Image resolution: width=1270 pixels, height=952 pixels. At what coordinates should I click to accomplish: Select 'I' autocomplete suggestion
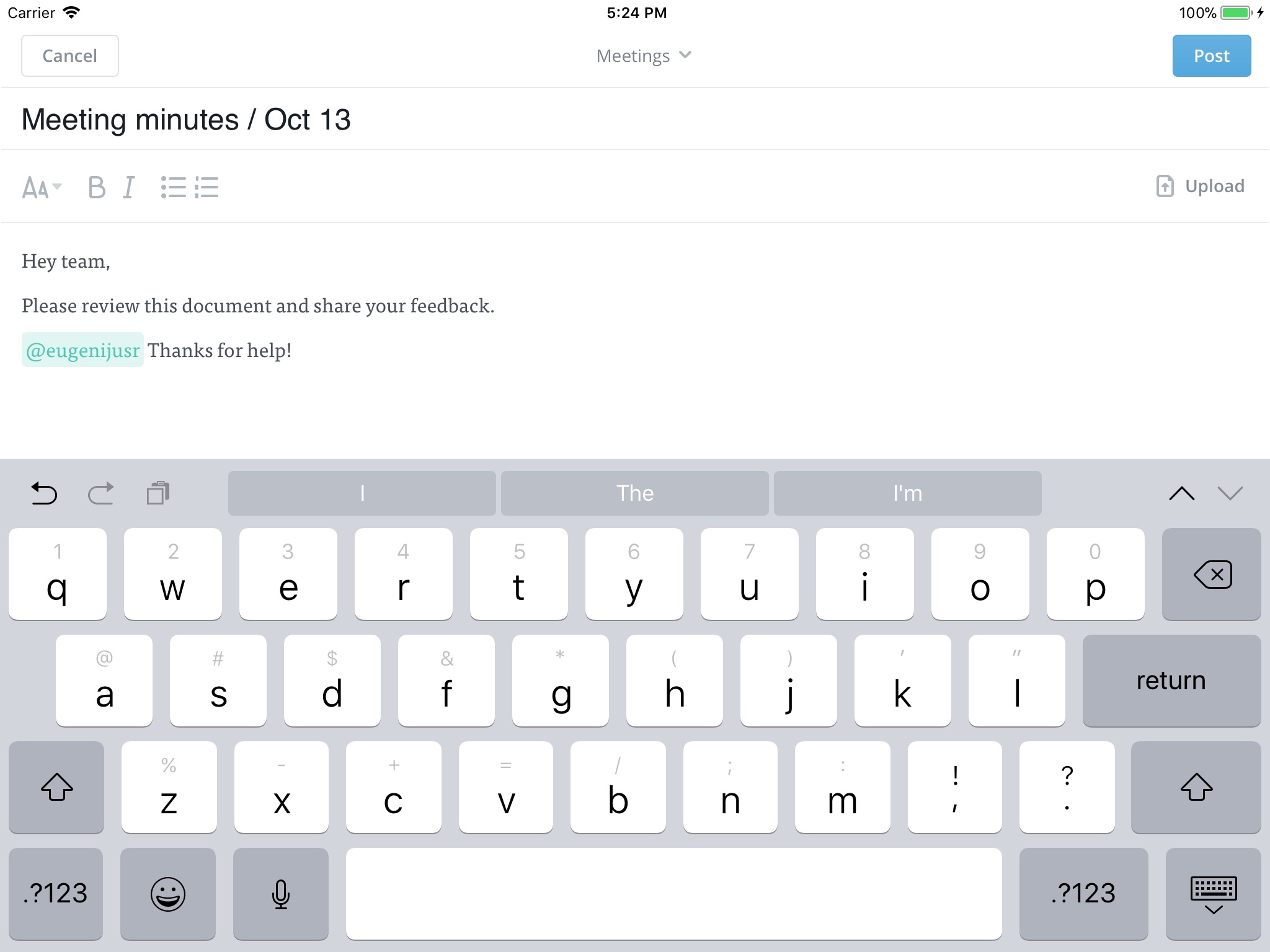pos(361,491)
